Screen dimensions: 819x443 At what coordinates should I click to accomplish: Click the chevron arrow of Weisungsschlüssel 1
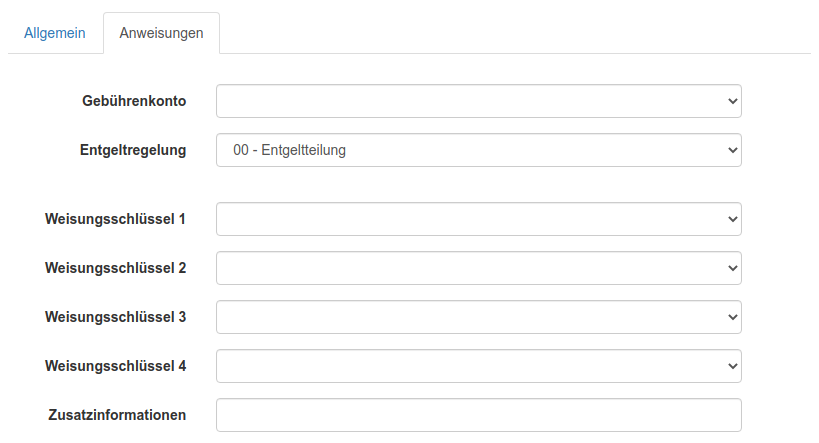(x=732, y=219)
